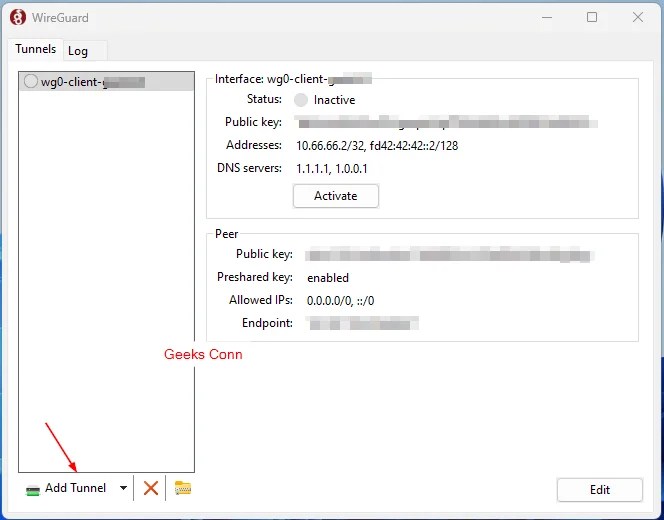Click the Activate button
The height and width of the screenshot is (520, 664).
tap(335, 196)
